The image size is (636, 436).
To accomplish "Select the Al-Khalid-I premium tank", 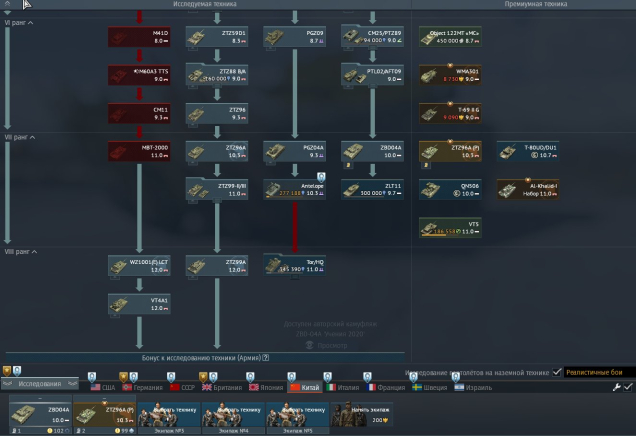I will 528,188.
